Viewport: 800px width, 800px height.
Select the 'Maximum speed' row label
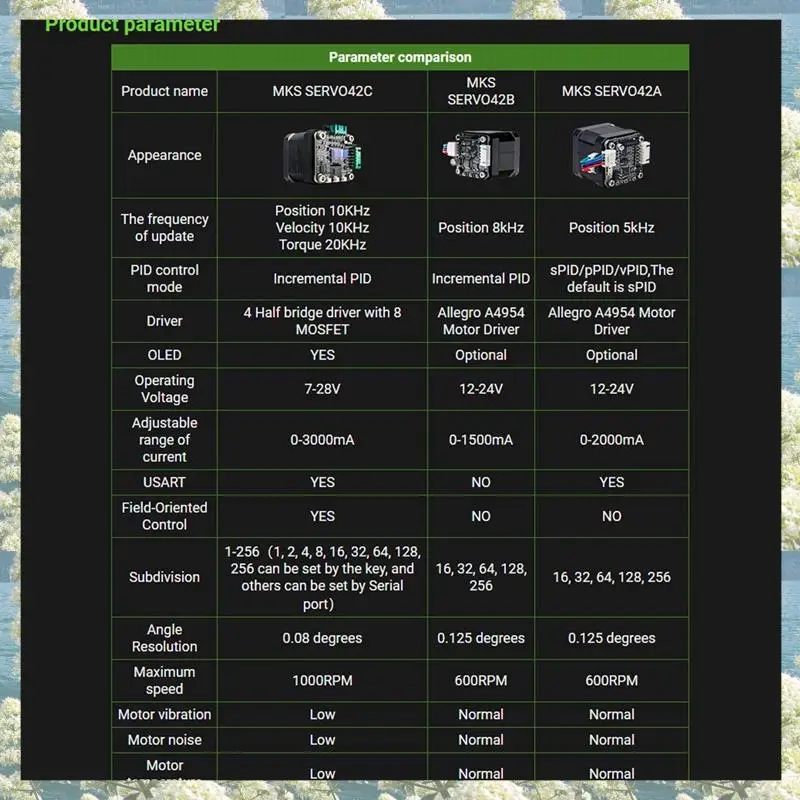164,681
